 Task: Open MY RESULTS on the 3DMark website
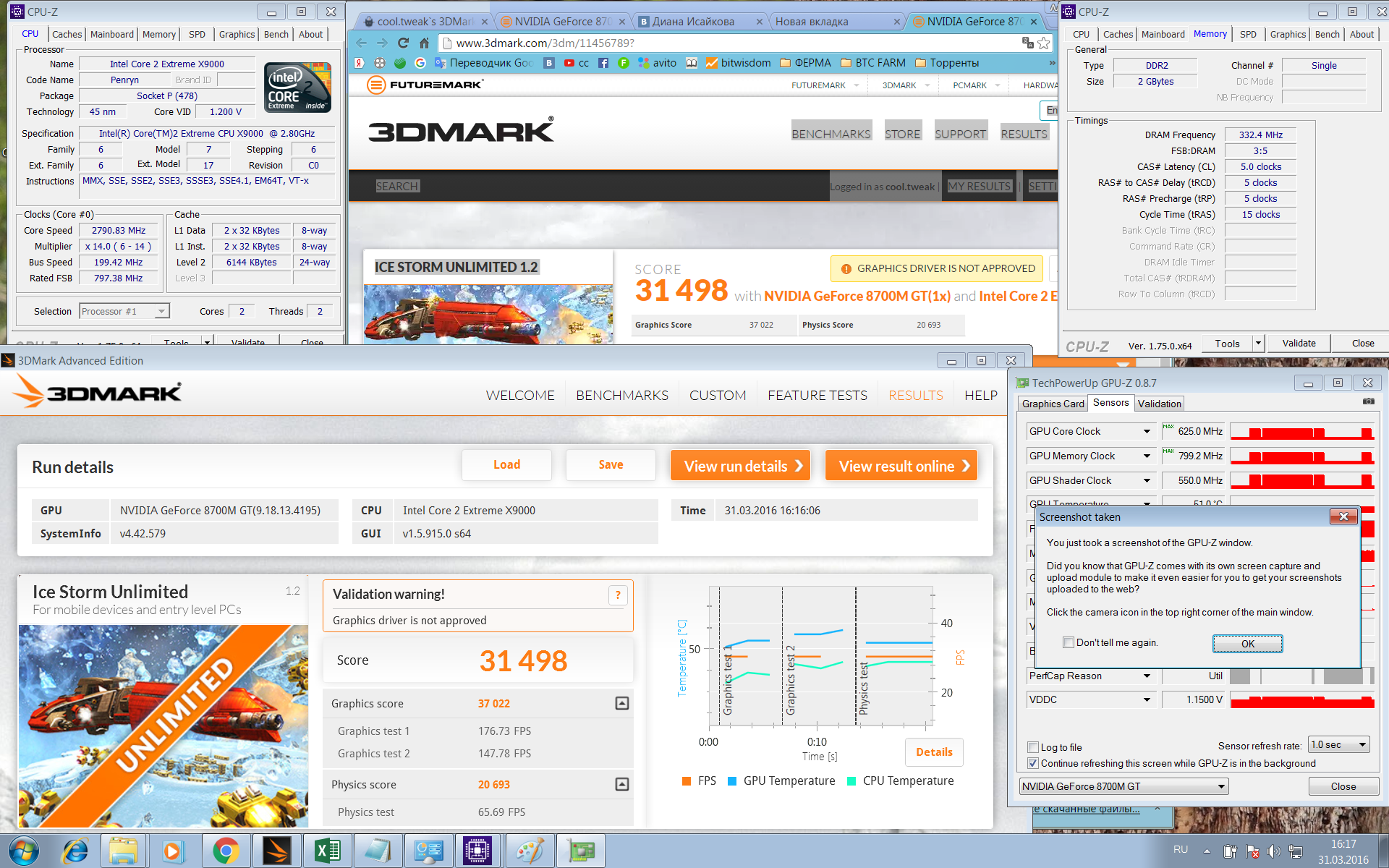pos(979,186)
